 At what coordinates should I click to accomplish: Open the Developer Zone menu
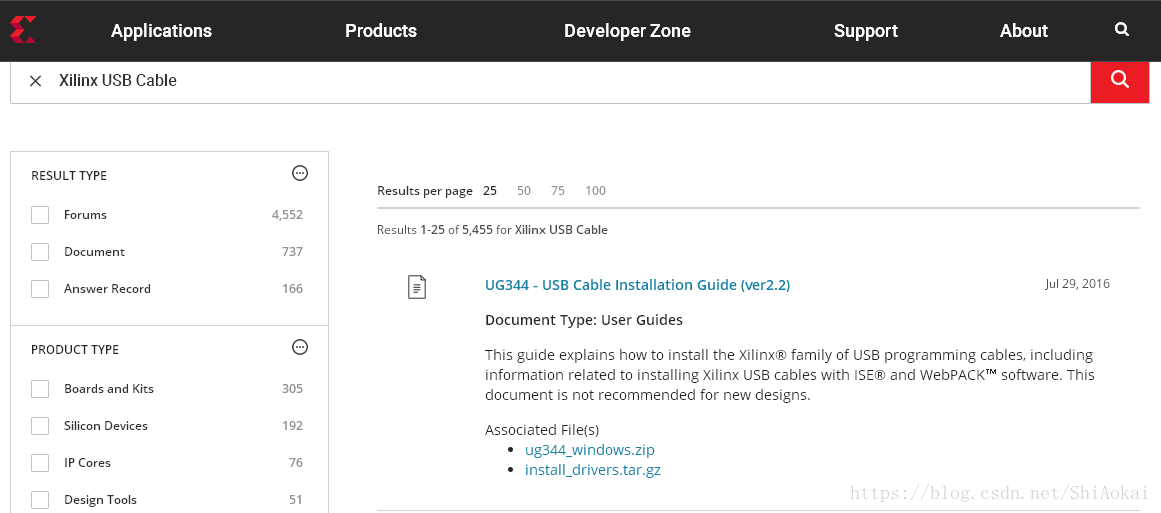(x=627, y=30)
